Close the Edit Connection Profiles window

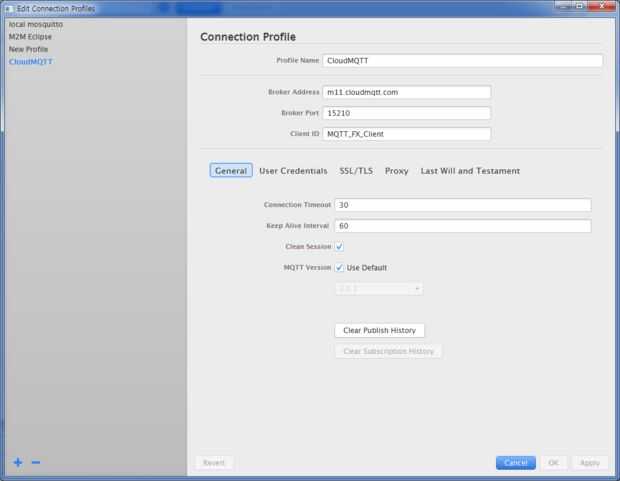point(602,6)
